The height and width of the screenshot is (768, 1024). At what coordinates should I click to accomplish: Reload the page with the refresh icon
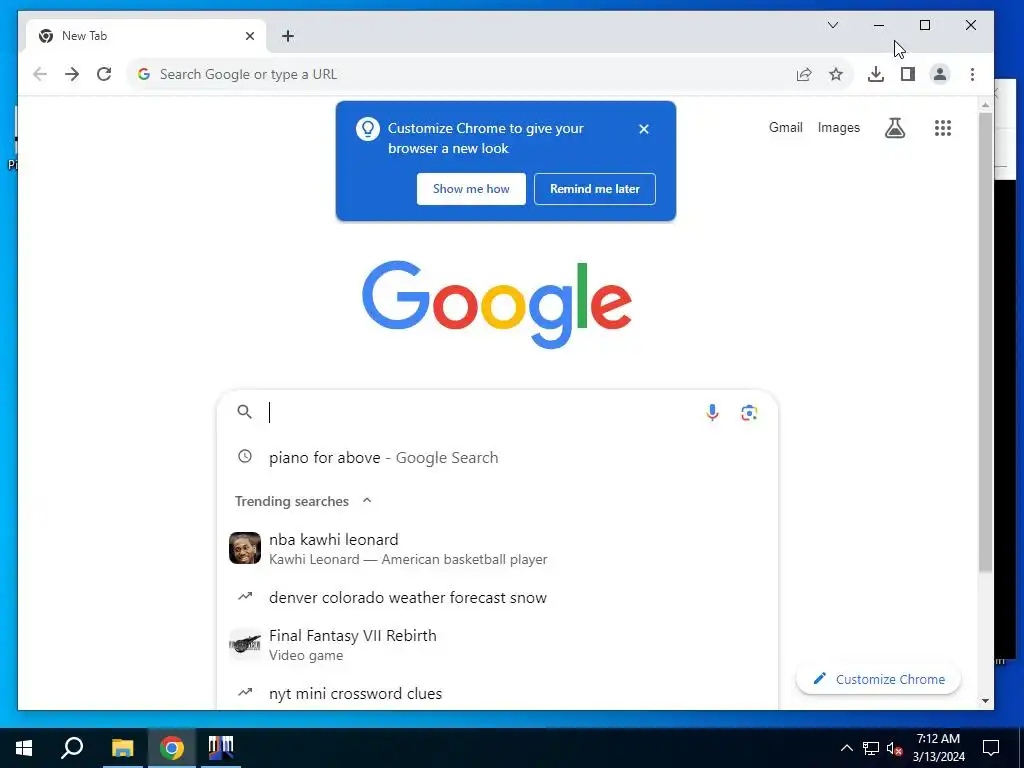pos(104,74)
